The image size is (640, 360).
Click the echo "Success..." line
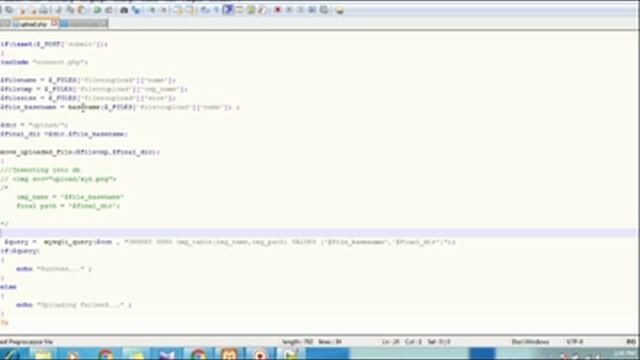click(x=54, y=269)
